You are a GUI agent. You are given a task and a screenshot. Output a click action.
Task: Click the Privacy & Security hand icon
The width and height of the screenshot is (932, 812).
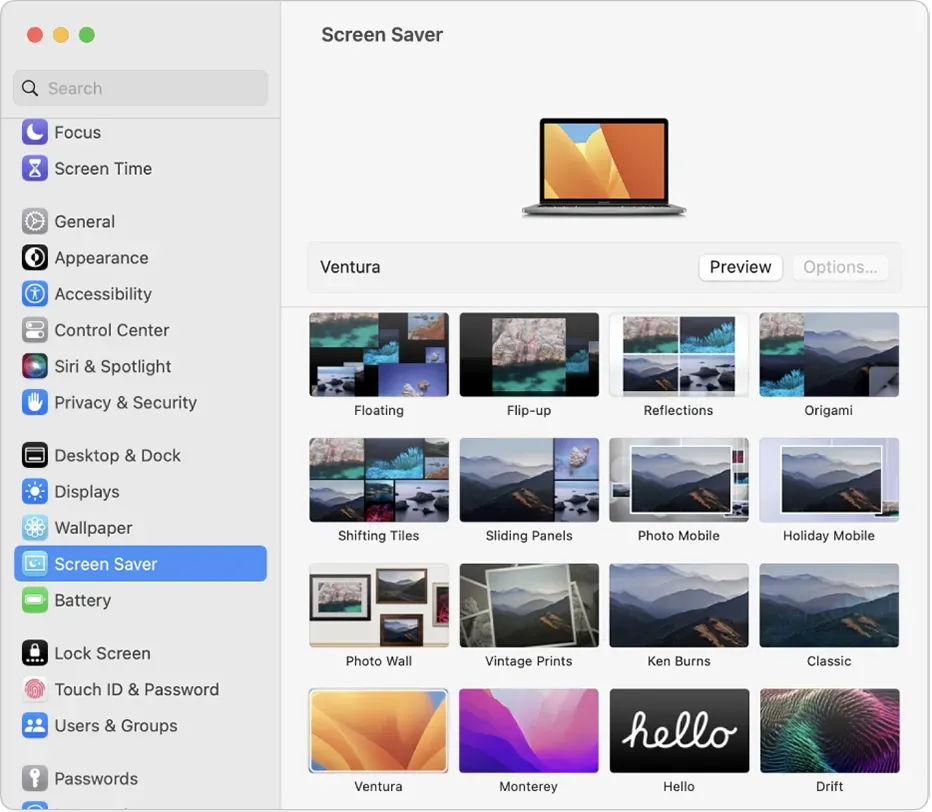pyautogui.click(x=35, y=402)
